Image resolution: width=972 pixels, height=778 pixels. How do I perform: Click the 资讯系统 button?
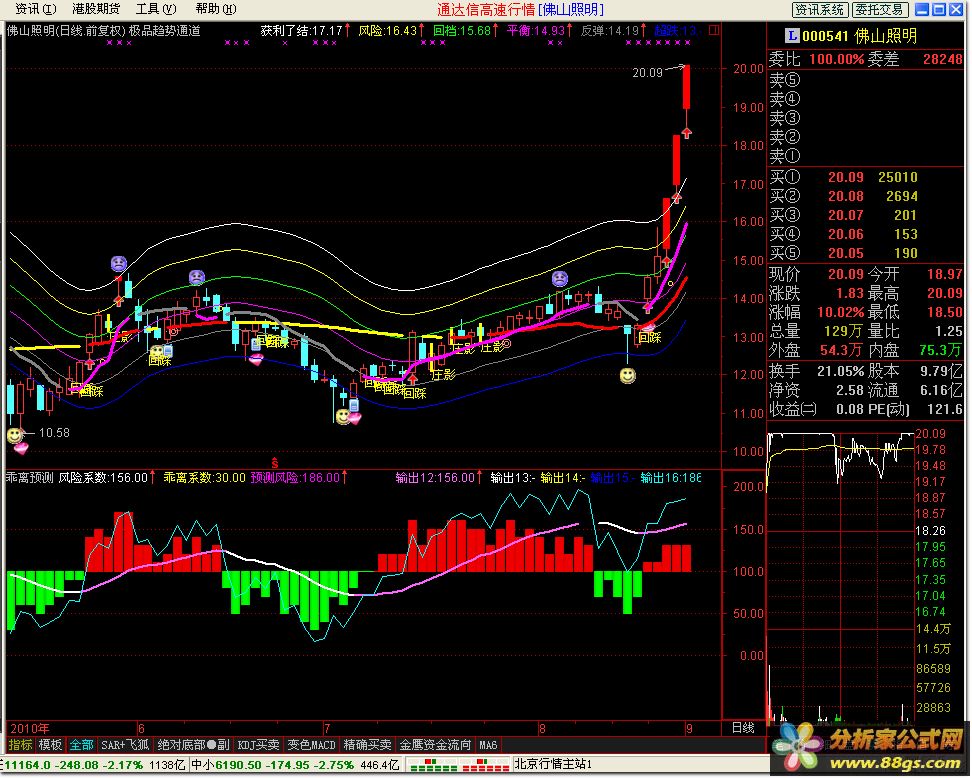click(x=820, y=9)
